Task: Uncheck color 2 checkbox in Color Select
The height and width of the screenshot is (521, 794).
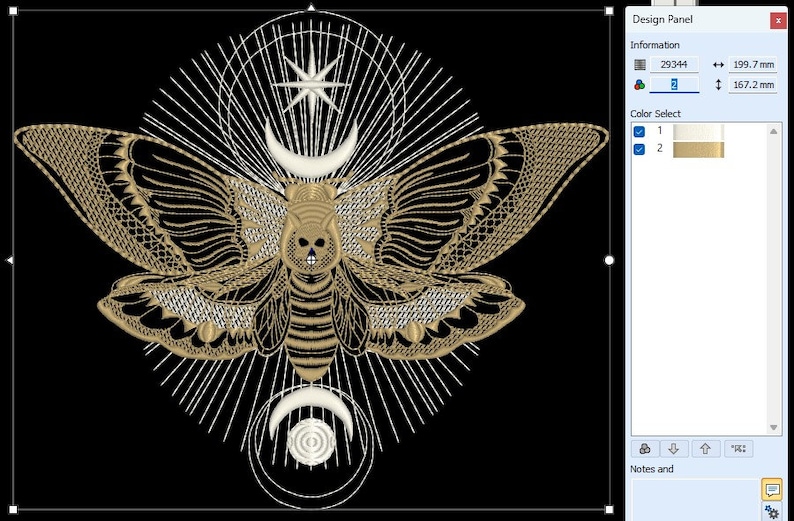Action: coord(639,149)
